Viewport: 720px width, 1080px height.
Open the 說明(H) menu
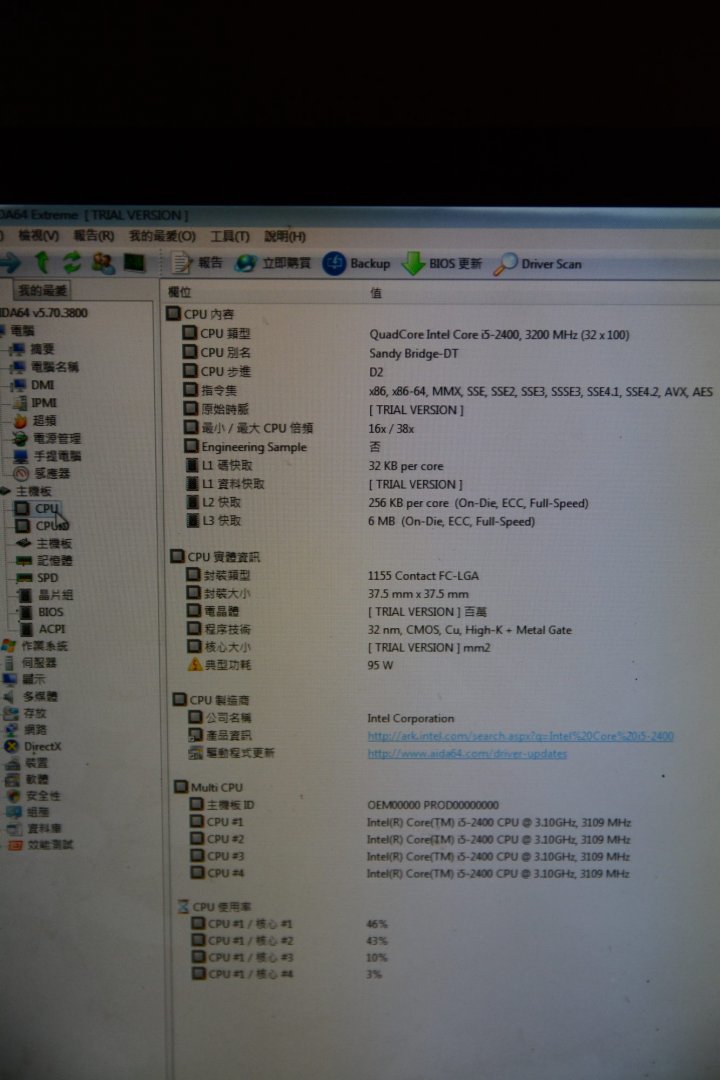tap(285, 236)
